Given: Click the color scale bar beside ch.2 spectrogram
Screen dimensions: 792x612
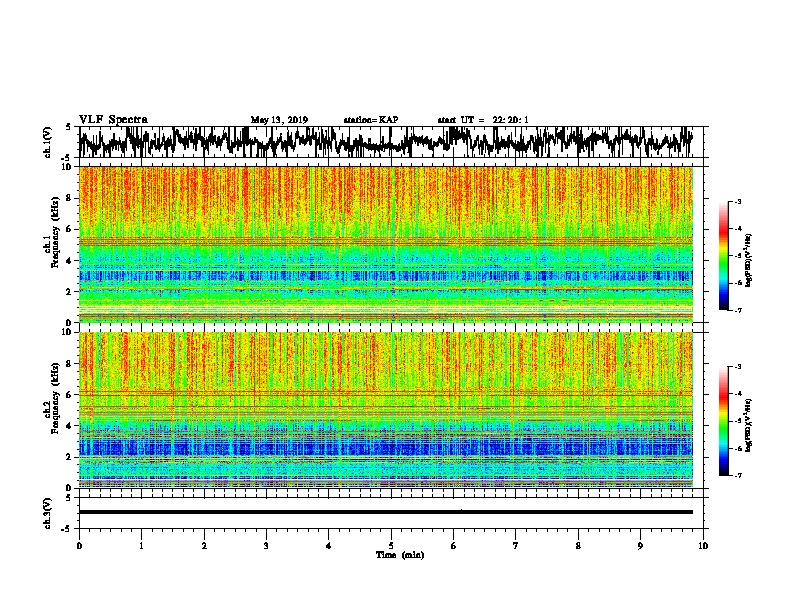Looking at the screenshot, I should click(x=723, y=421).
